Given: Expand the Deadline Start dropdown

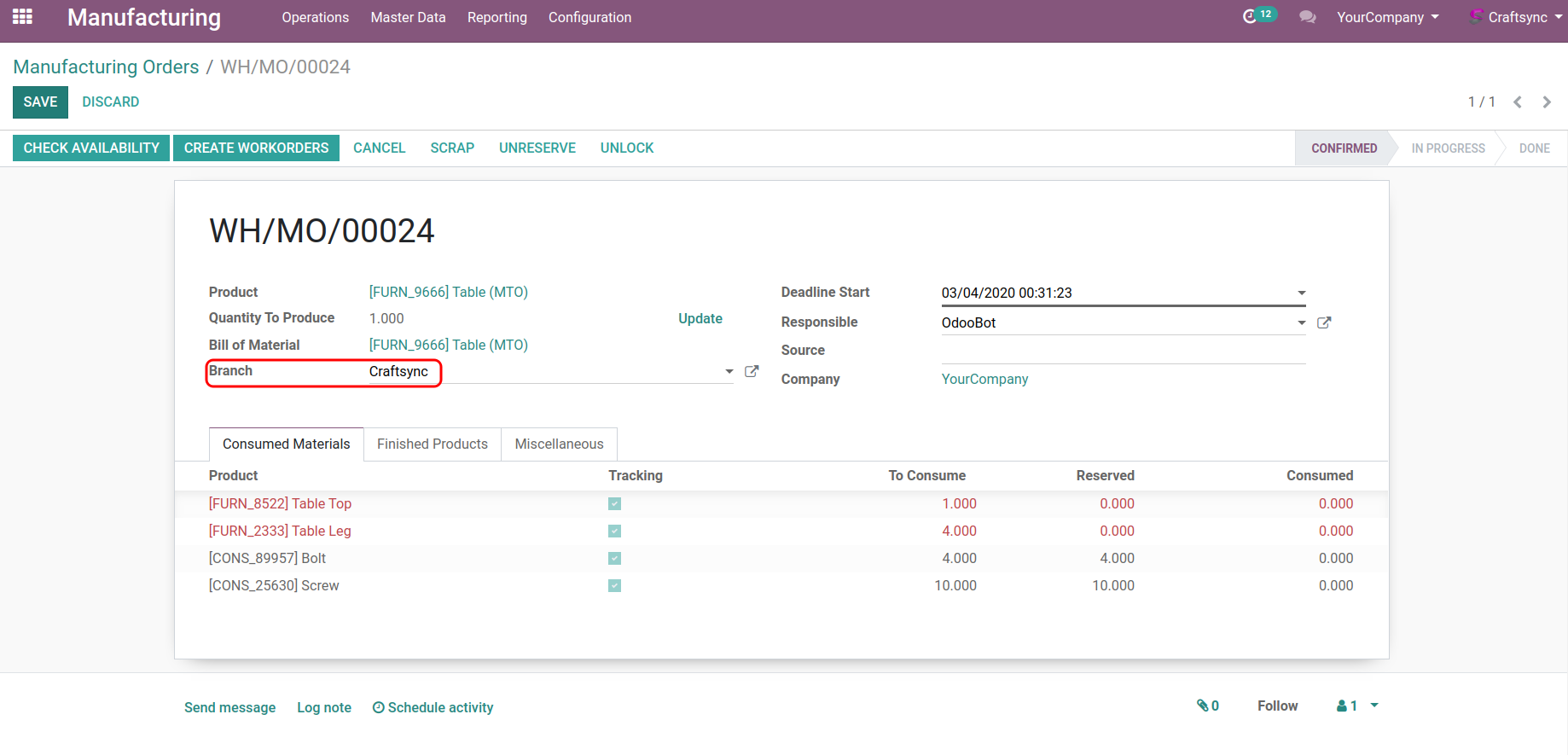Looking at the screenshot, I should tap(1301, 293).
